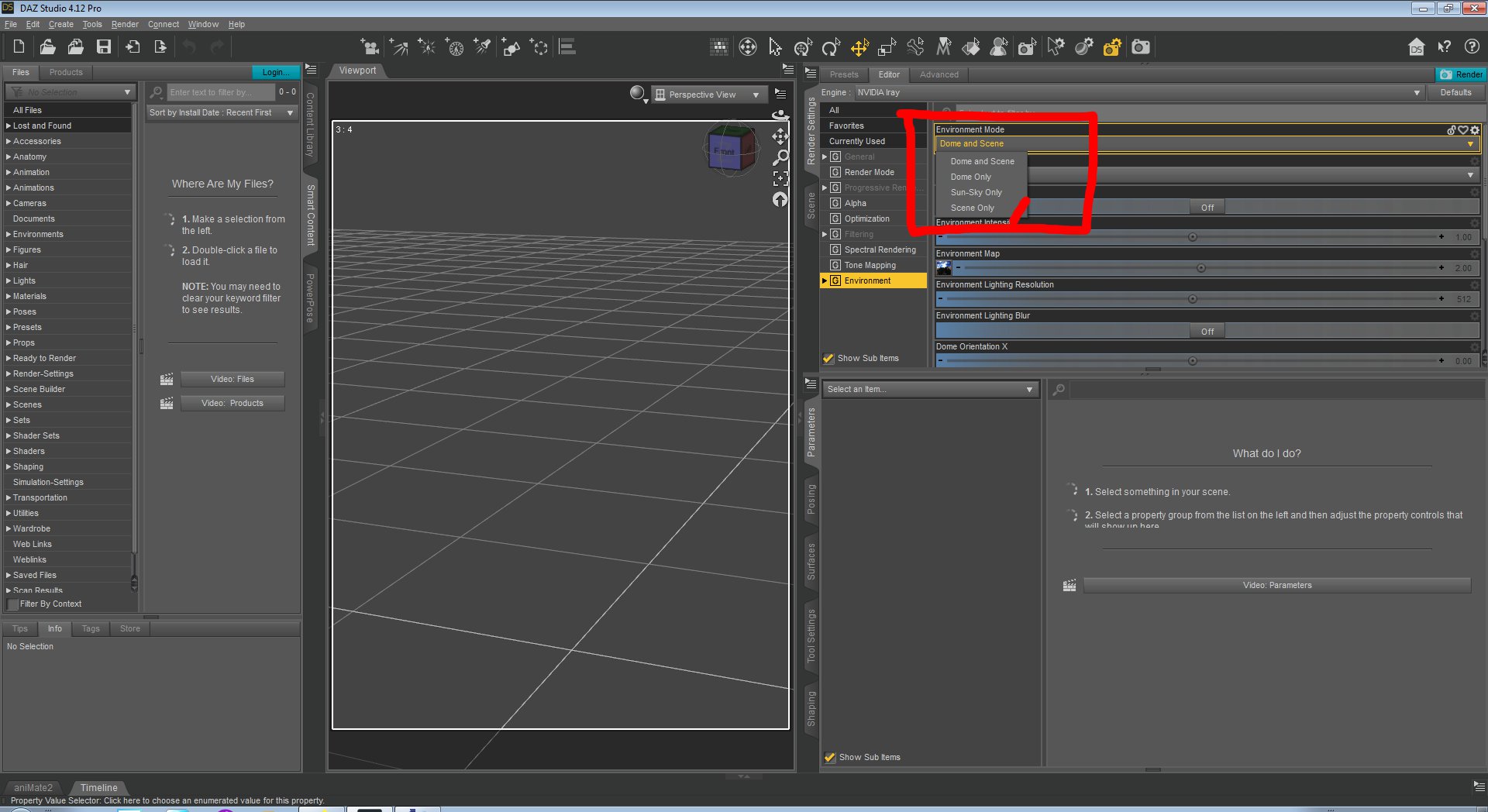Click the viewport pan arrows control
This screenshot has width=1488, height=812.
(780, 136)
